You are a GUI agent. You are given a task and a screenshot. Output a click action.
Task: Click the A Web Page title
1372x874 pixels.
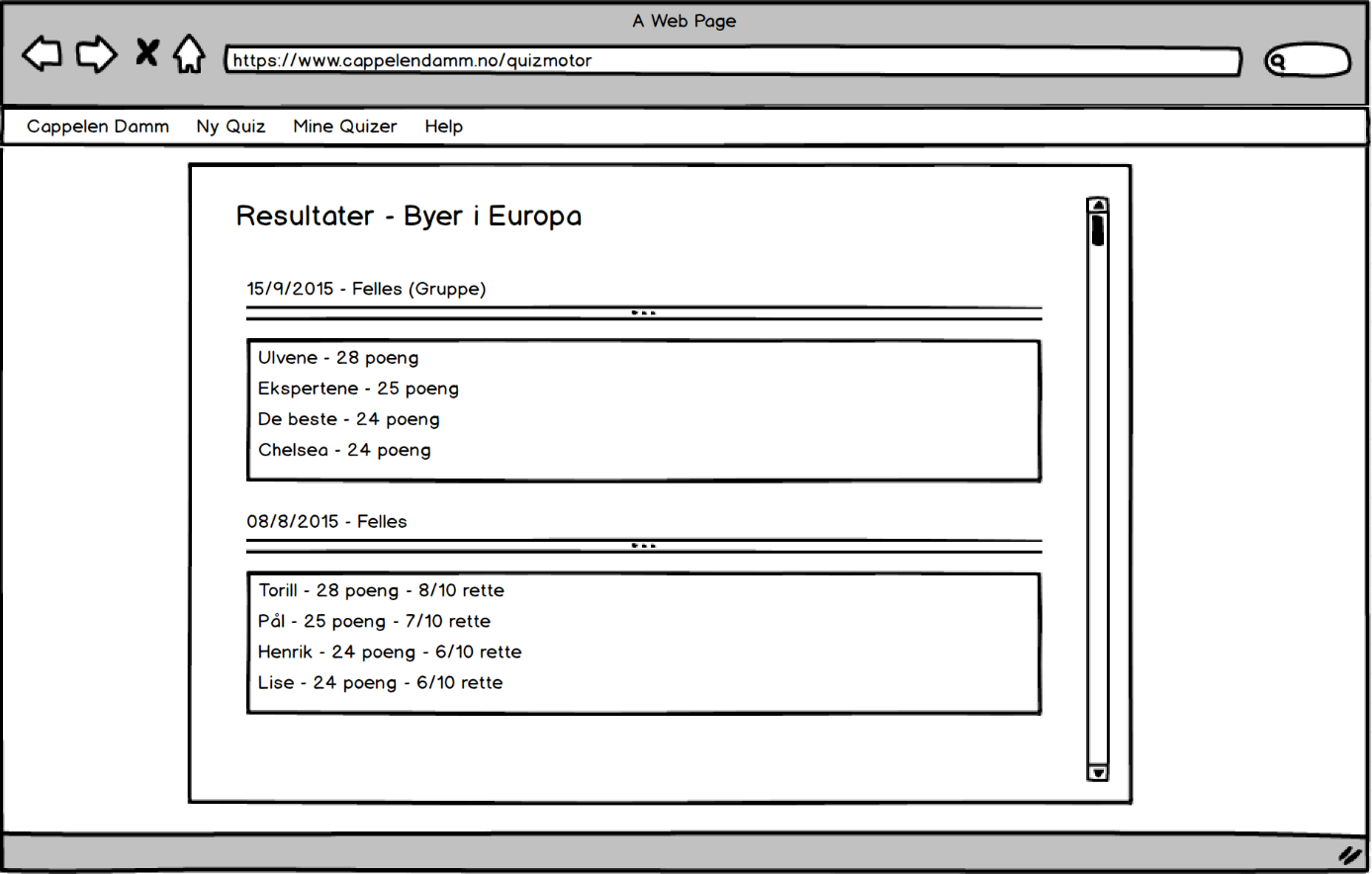click(685, 21)
